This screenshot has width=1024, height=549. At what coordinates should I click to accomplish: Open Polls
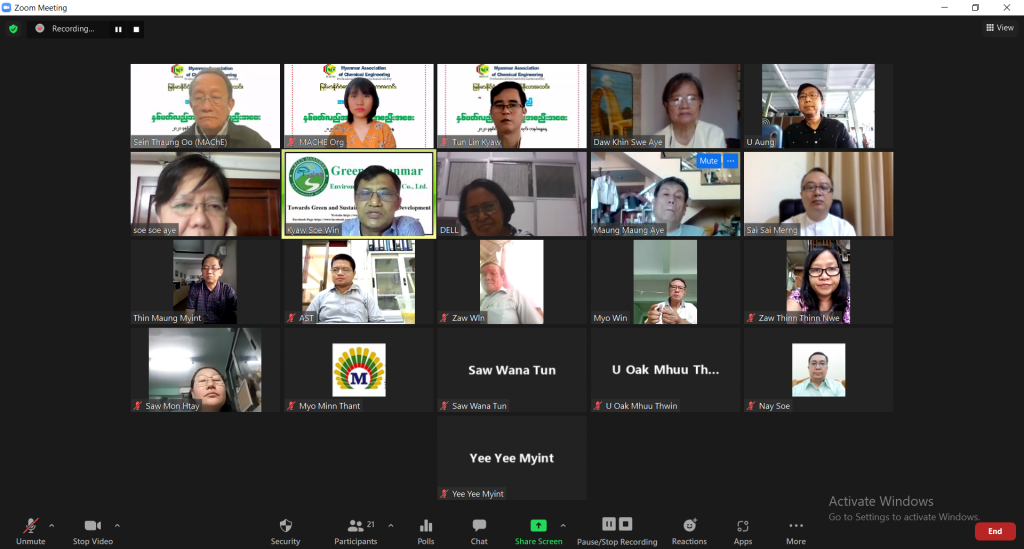(426, 531)
